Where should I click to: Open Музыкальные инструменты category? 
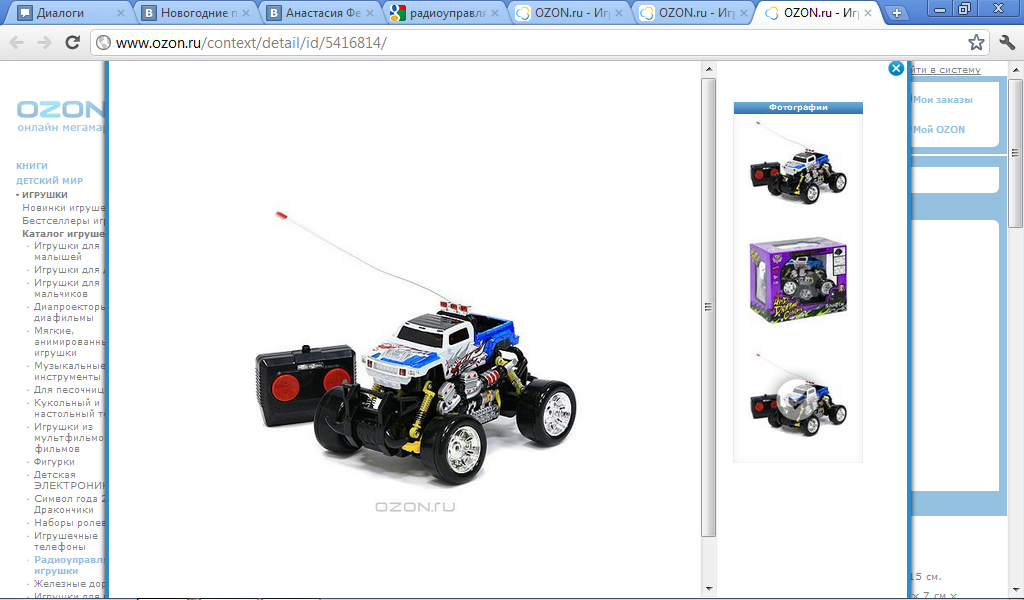69,371
